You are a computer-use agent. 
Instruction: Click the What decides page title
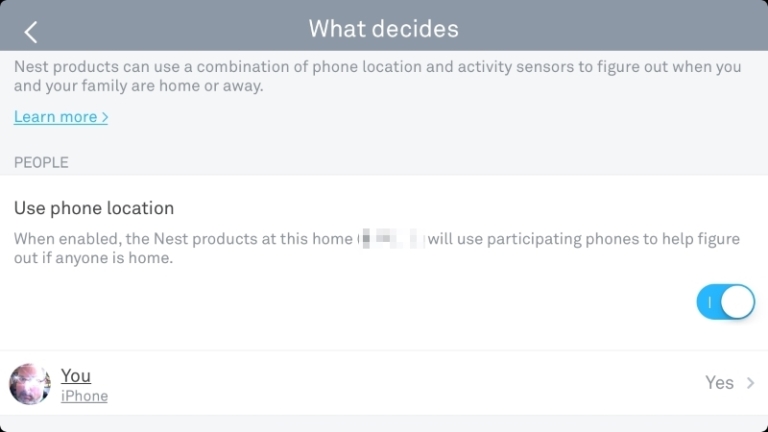click(384, 29)
